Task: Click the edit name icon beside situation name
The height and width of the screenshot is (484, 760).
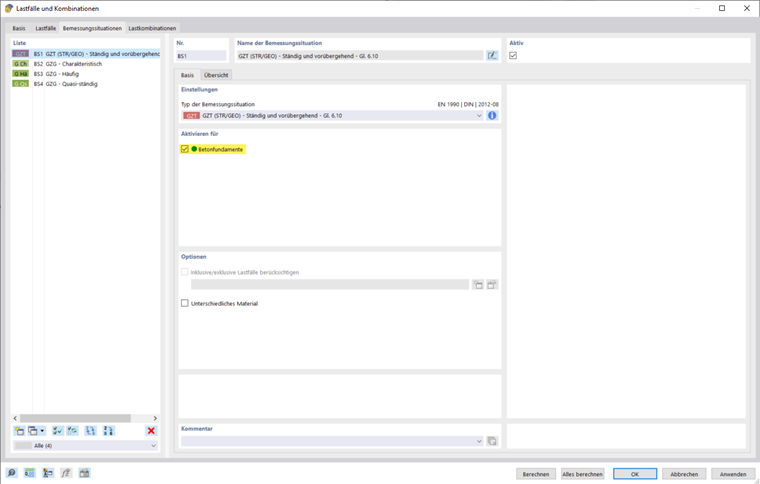Action: point(492,56)
